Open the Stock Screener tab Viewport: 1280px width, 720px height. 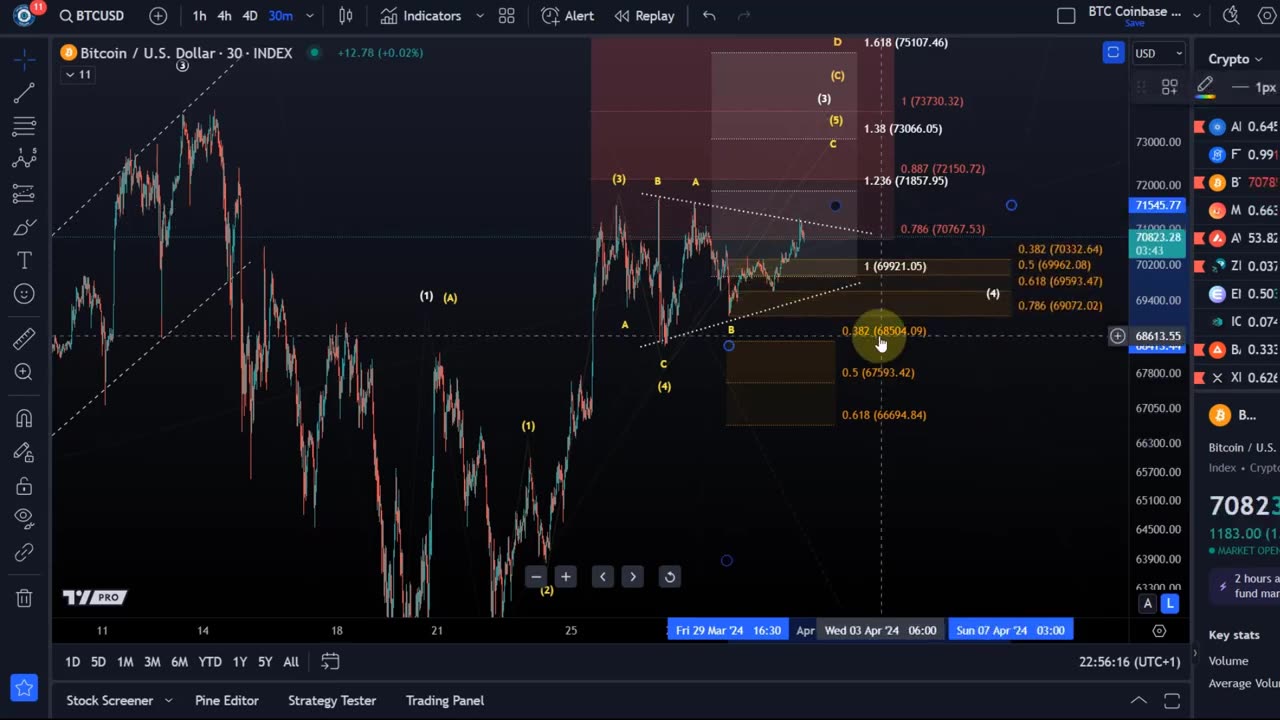pos(109,701)
